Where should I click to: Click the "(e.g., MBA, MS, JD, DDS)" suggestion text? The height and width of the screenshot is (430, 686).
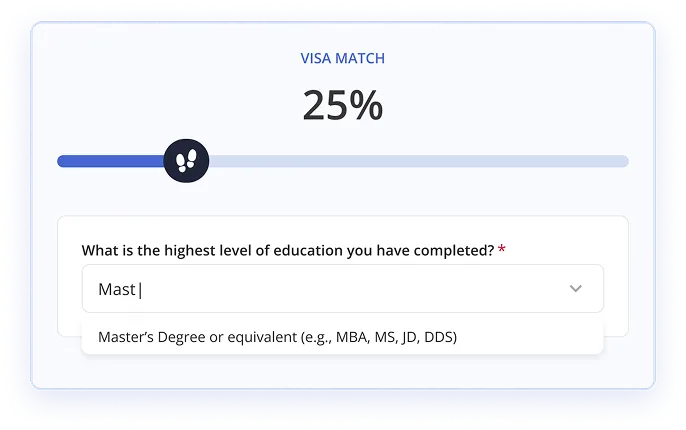[x=378, y=337]
